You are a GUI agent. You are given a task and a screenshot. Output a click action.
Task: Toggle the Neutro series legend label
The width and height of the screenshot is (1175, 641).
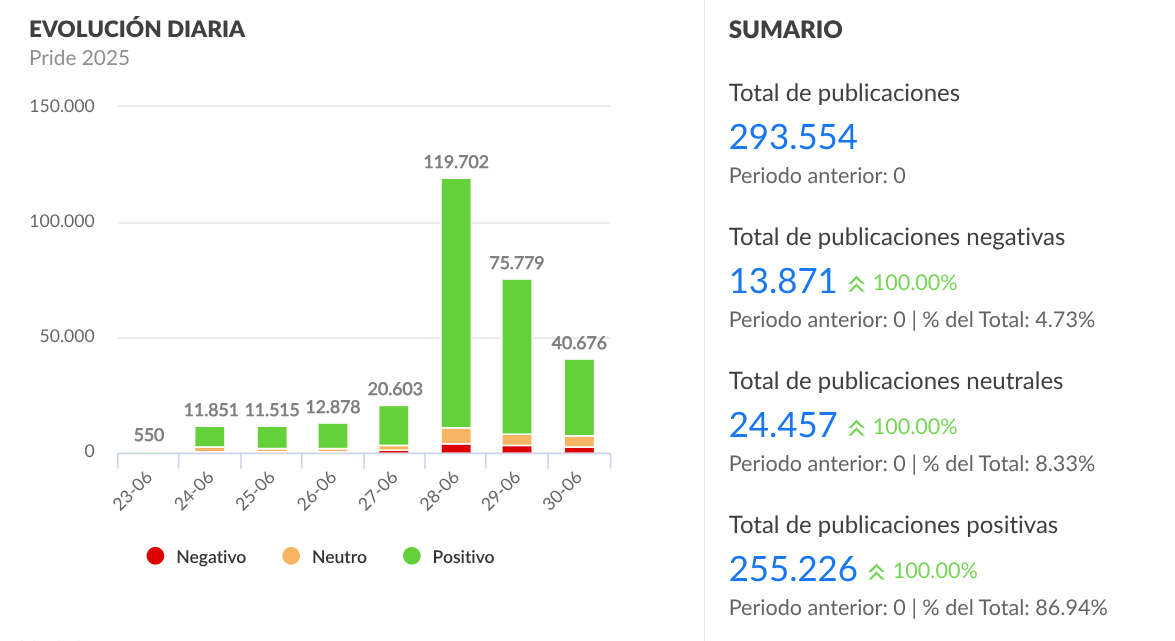[x=339, y=557]
